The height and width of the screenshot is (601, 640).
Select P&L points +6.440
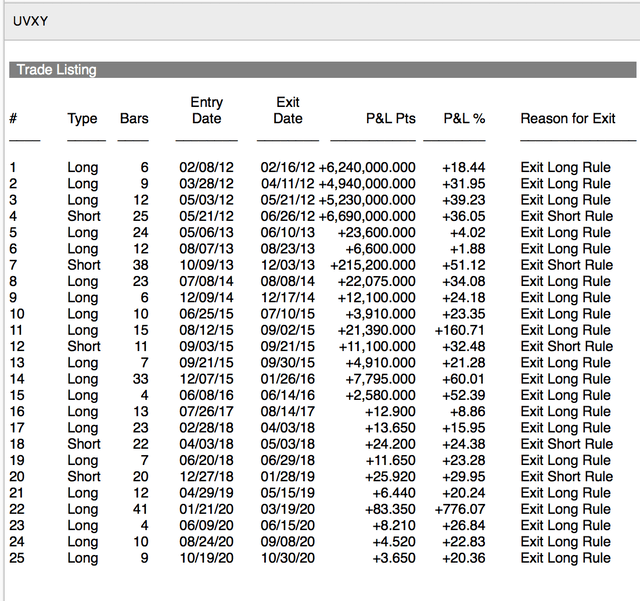394,493
